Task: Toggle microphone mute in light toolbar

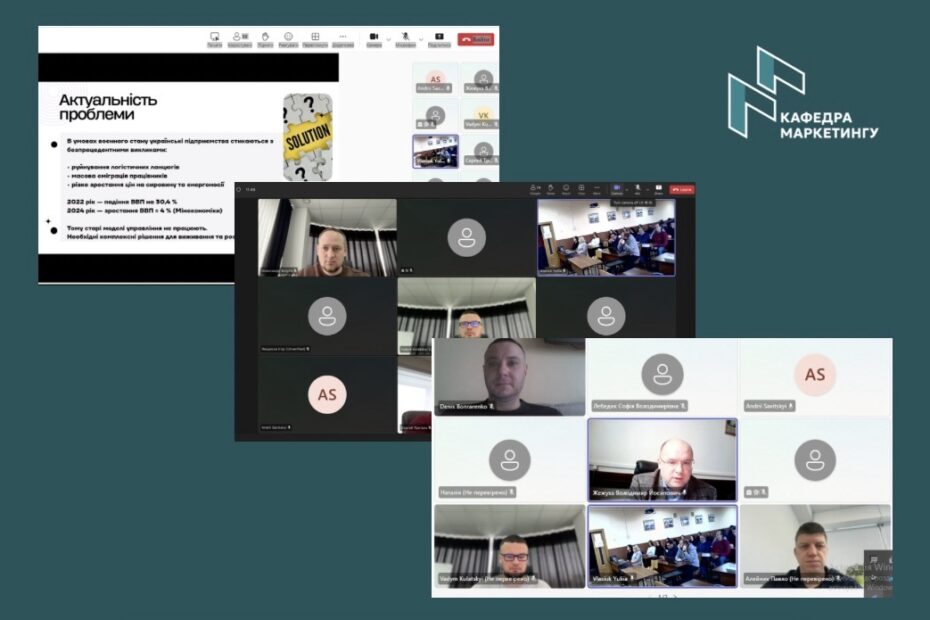Action: pyautogui.click(x=405, y=39)
